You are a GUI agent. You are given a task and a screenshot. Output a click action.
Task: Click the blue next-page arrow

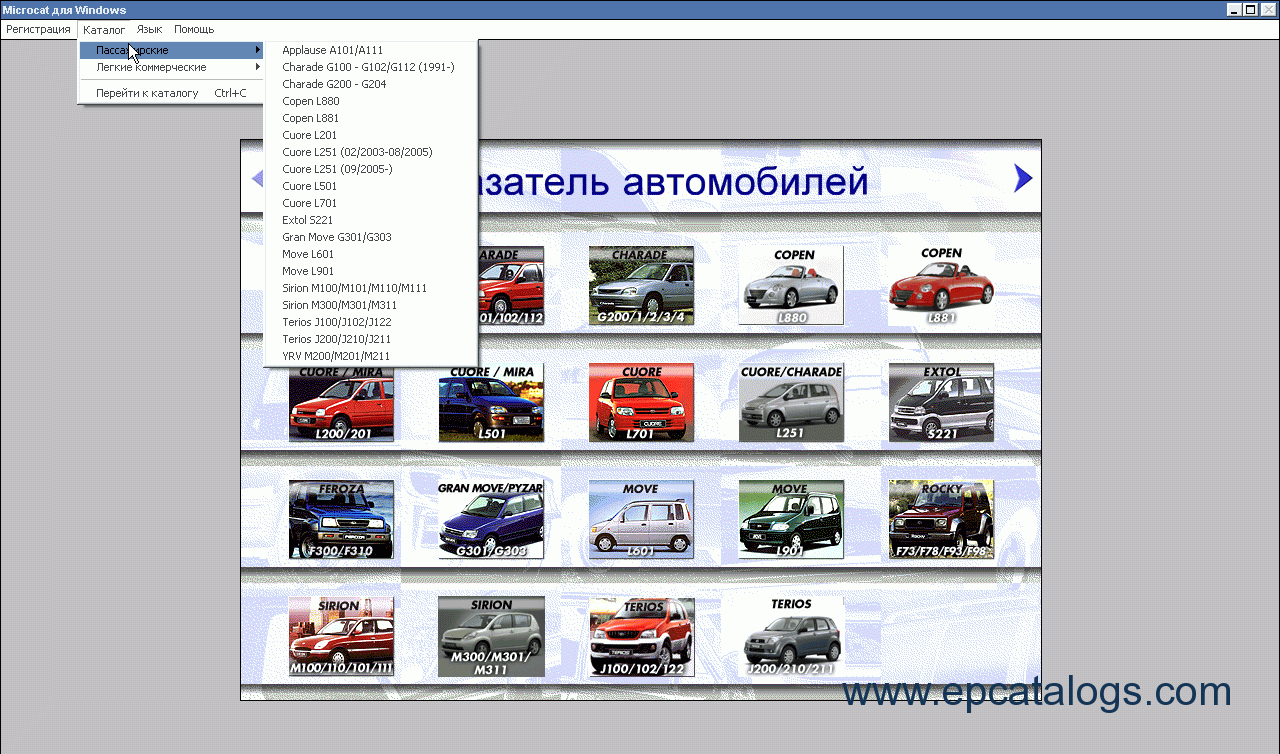[1022, 178]
